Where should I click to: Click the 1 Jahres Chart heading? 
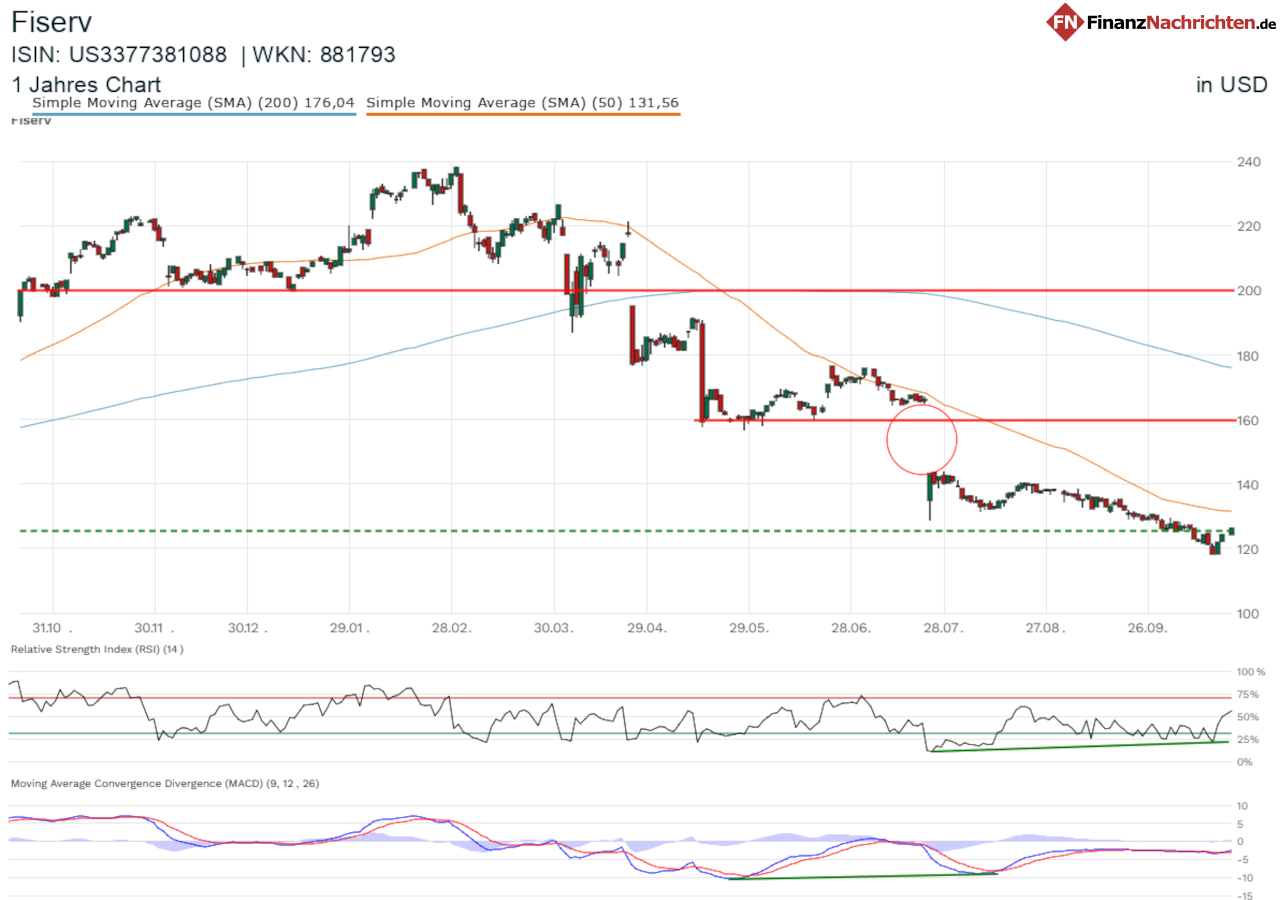click(x=86, y=85)
